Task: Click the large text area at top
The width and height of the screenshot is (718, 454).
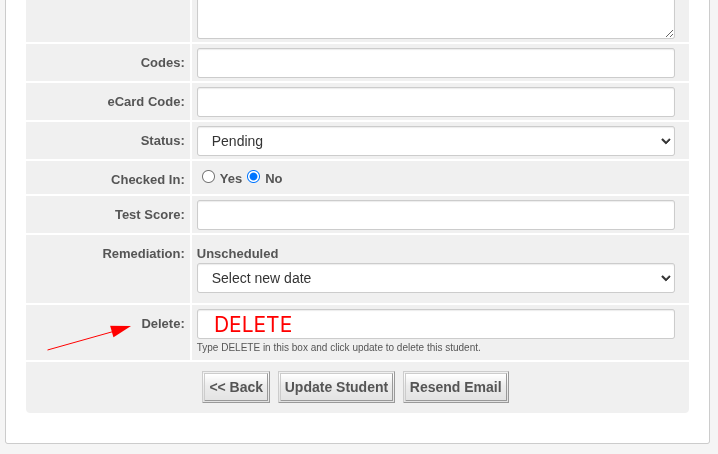Action: (435, 19)
